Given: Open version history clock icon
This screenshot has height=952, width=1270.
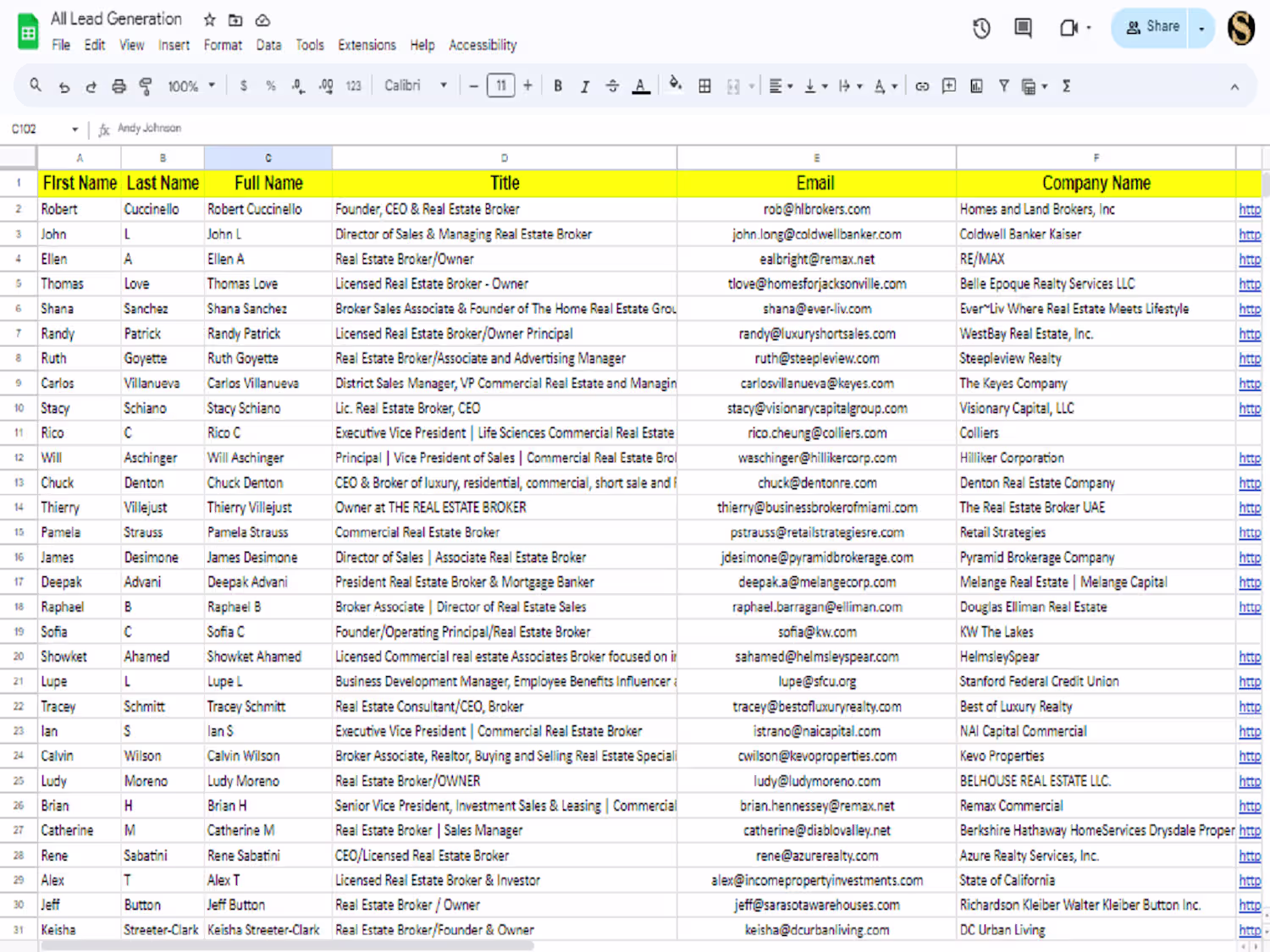Looking at the screenshot, I should pos(981,28).
